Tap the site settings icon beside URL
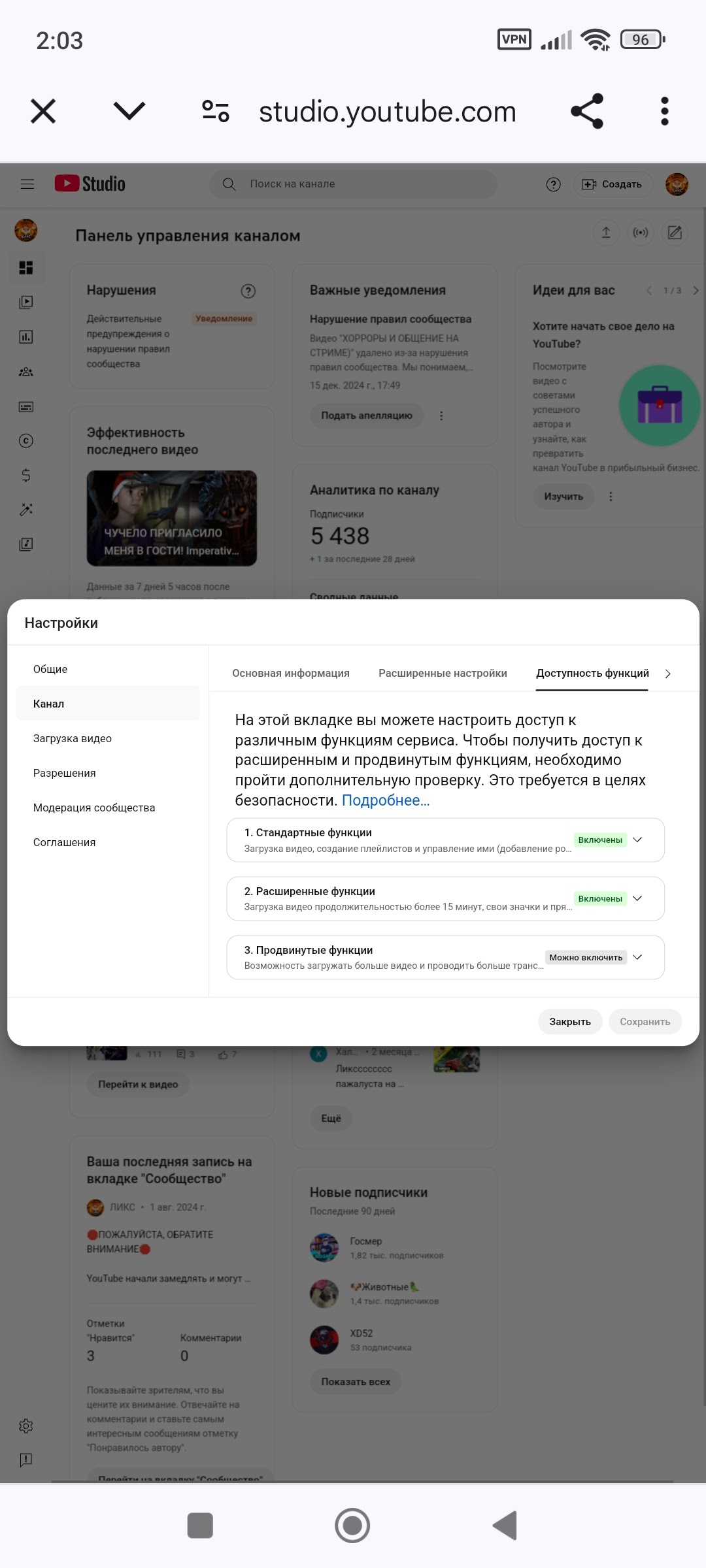This screenshot has height=1568, width=706. (x=216, y=111)
